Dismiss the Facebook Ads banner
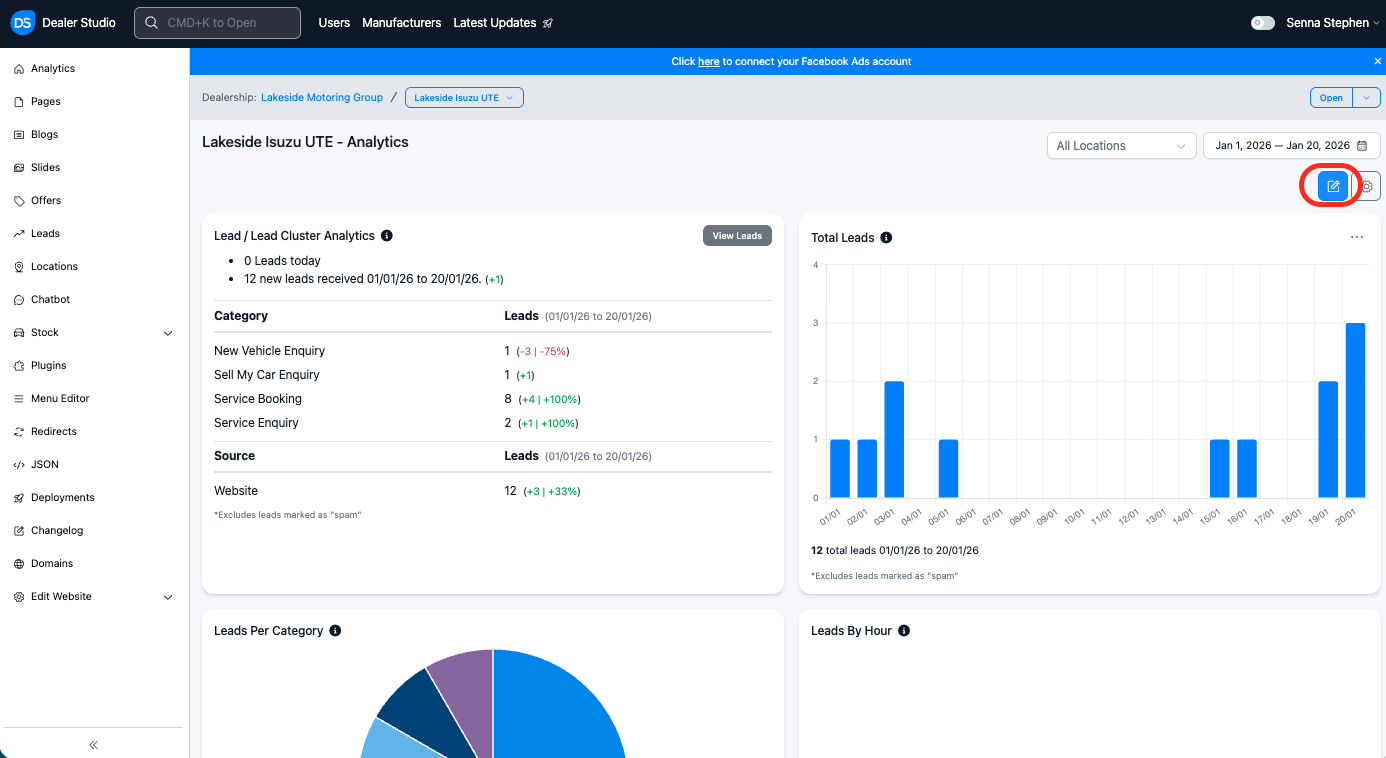Image resolution: width=1386 pixels, height=758 pixels. 1377,61
